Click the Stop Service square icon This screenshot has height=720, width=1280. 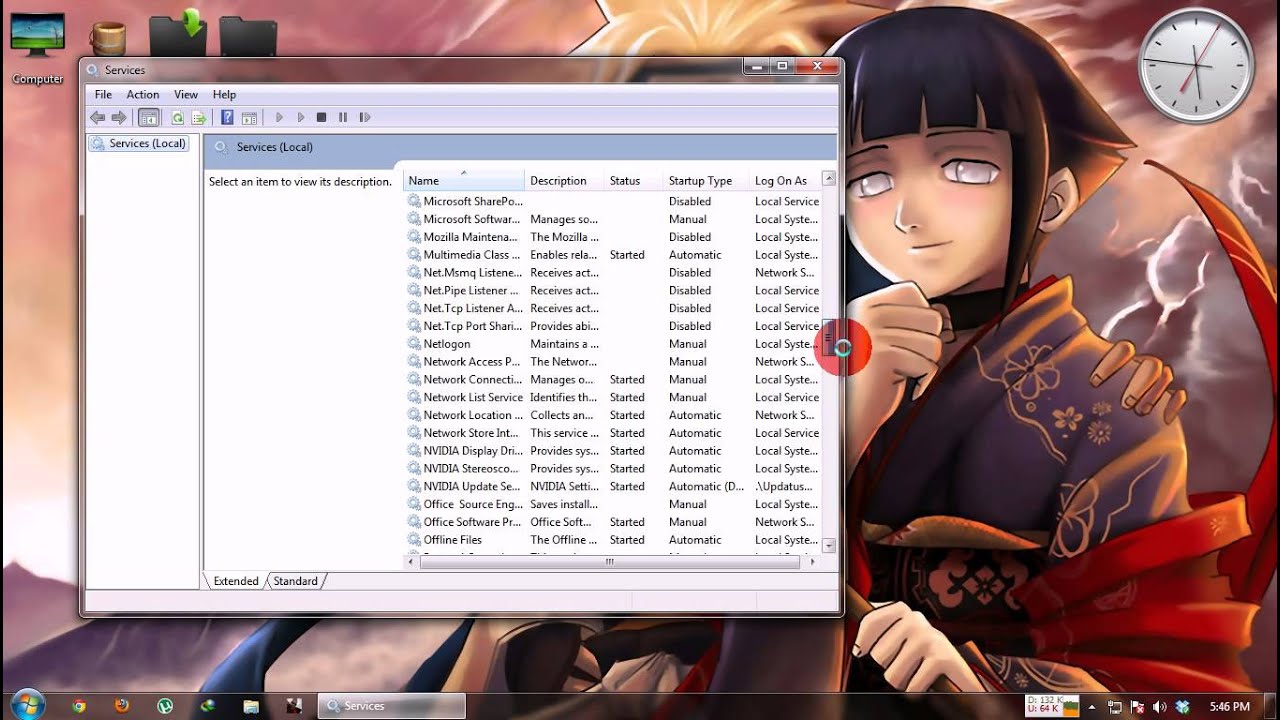[x=321, y=117]
